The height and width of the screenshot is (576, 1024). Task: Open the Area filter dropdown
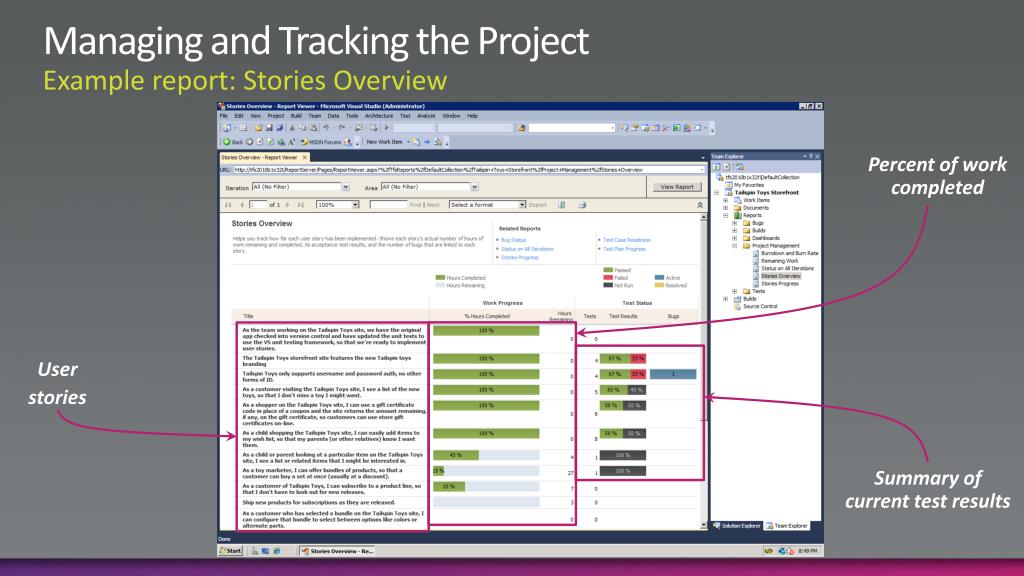click(x=475, y=187)
